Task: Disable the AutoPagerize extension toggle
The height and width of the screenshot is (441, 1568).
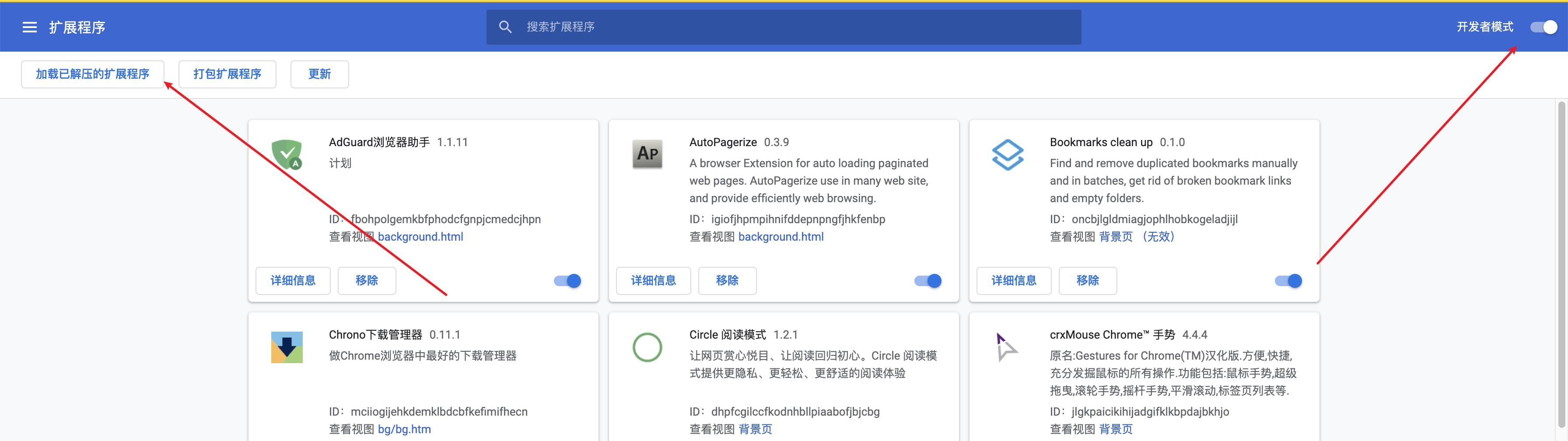Action: (x=927, y=281)
